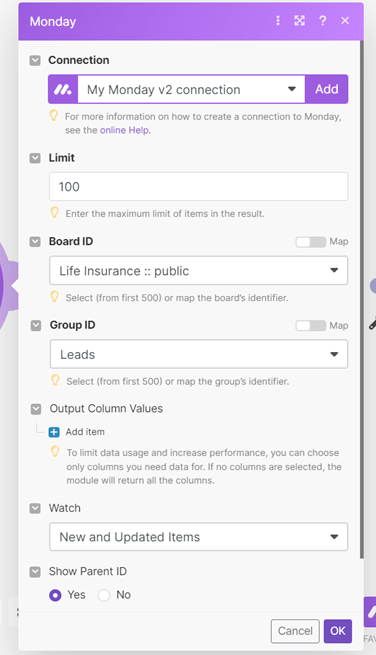The image size is (376, 655).
Task: Open the three-dot options menu in the header
Action: click(x=278, y=20)
